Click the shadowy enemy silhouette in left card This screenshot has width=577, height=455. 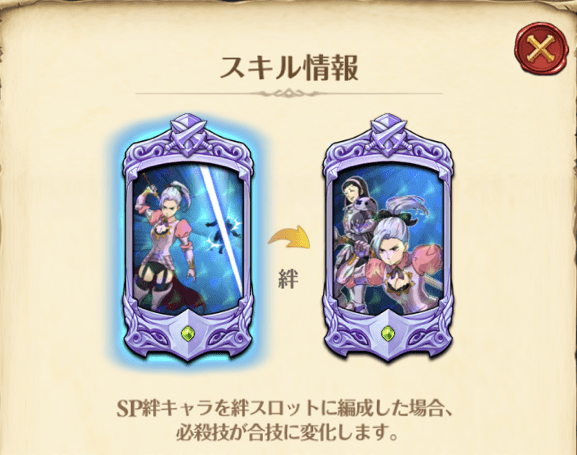point(221,236)
